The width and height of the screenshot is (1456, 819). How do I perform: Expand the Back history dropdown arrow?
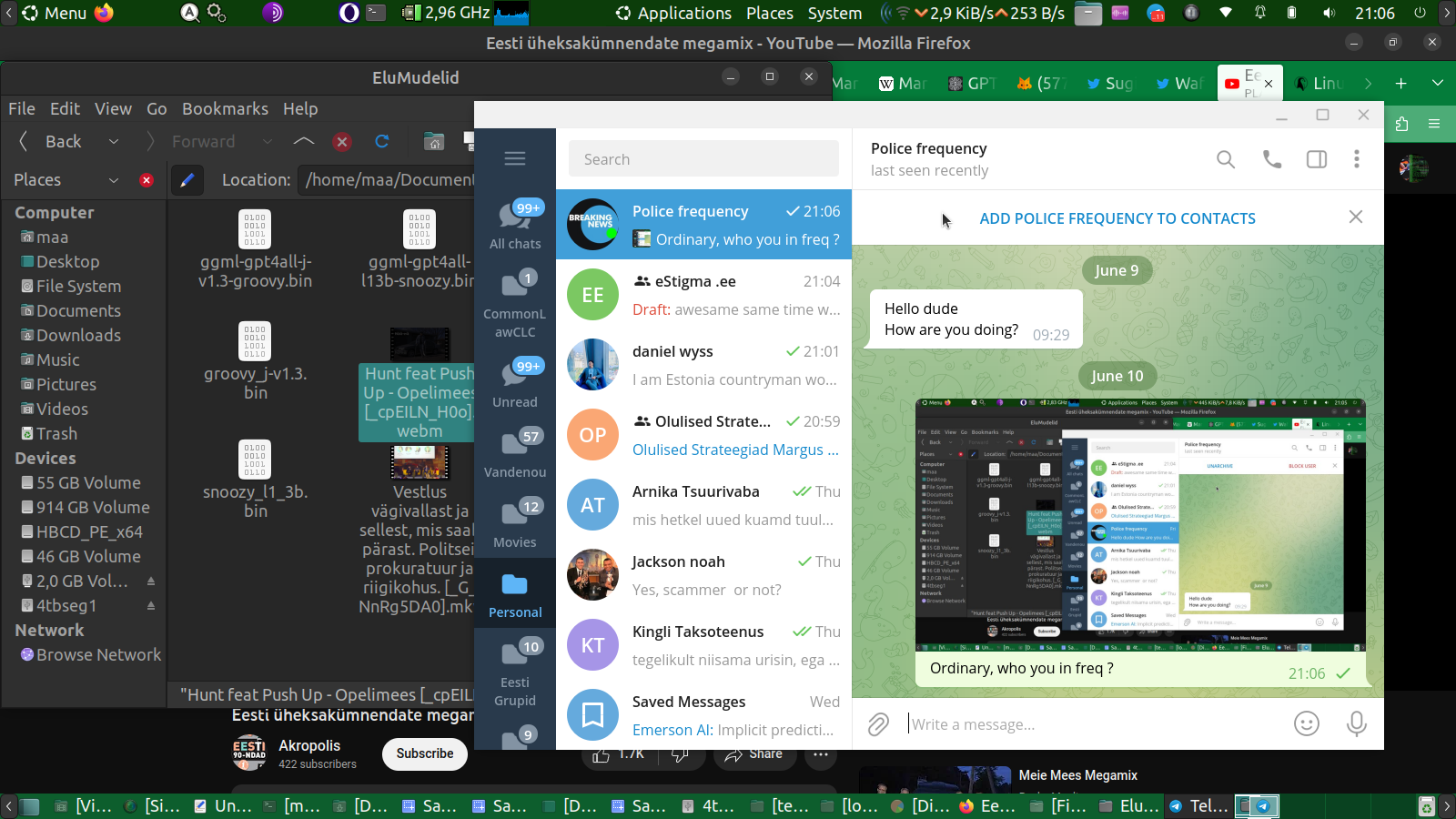click(114, 141)
